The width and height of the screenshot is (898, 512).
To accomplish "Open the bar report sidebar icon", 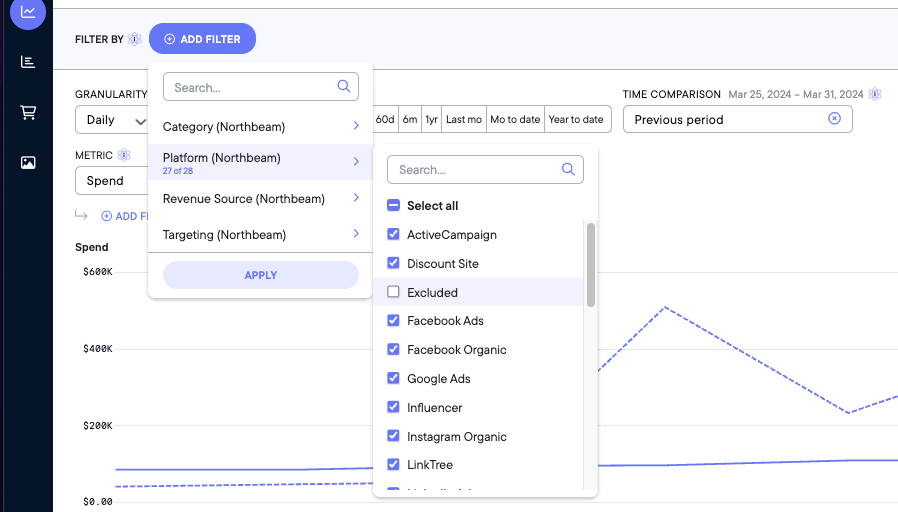I will click(x=27, y=62).
